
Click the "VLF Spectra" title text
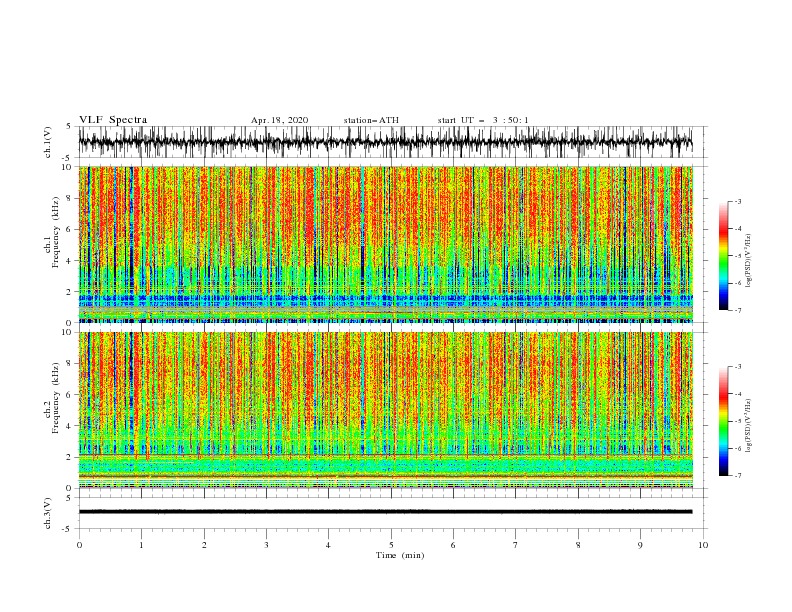click(x=113, y=120)
